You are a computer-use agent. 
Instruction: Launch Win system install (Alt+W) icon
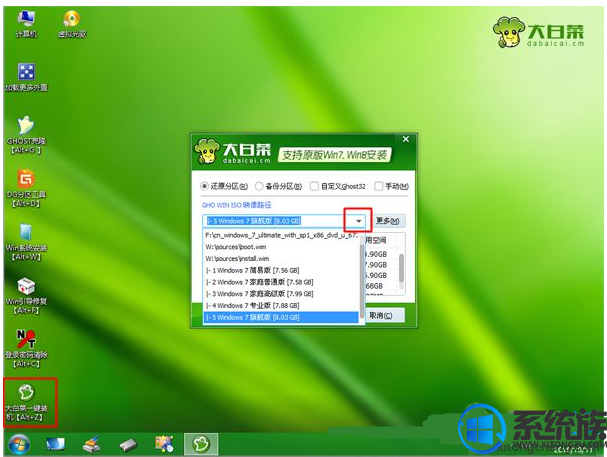[26, 241]
